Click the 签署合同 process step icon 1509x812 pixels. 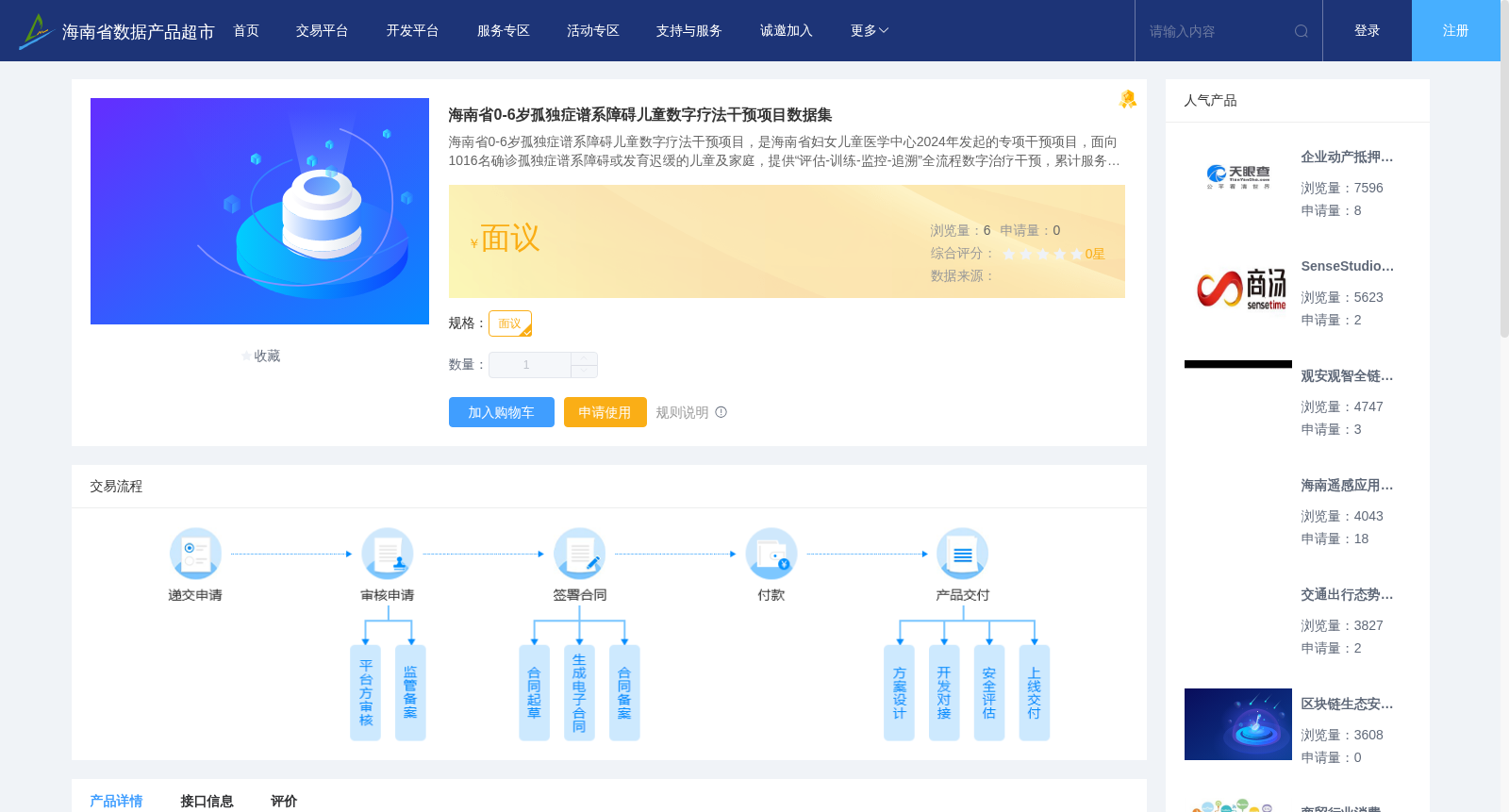pos(579,554)
